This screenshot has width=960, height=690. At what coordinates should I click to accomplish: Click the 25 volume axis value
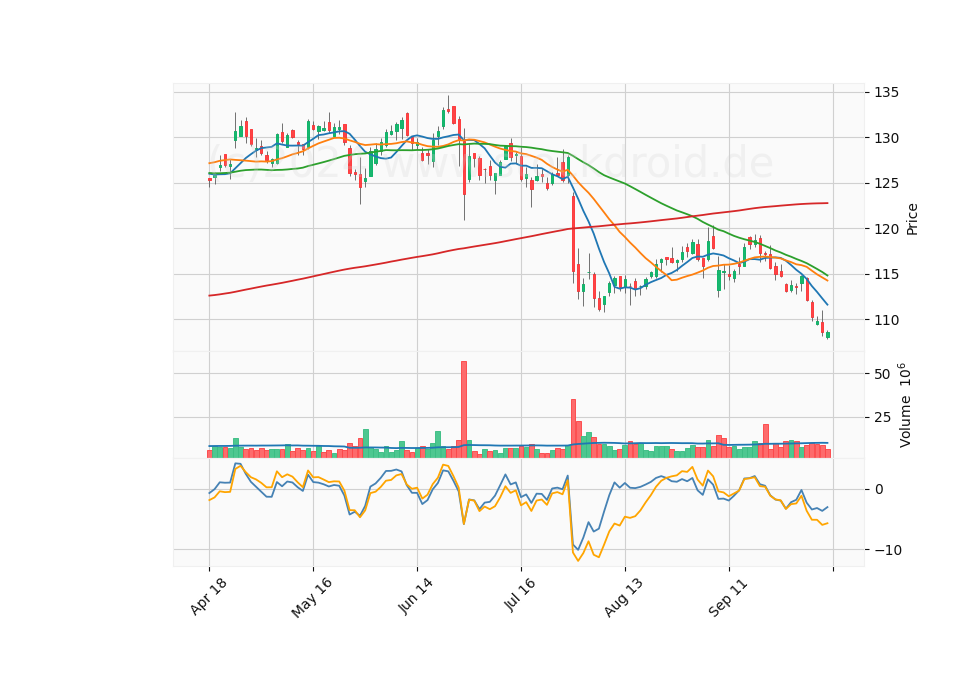pyautogui.click(x=882, y=418)
